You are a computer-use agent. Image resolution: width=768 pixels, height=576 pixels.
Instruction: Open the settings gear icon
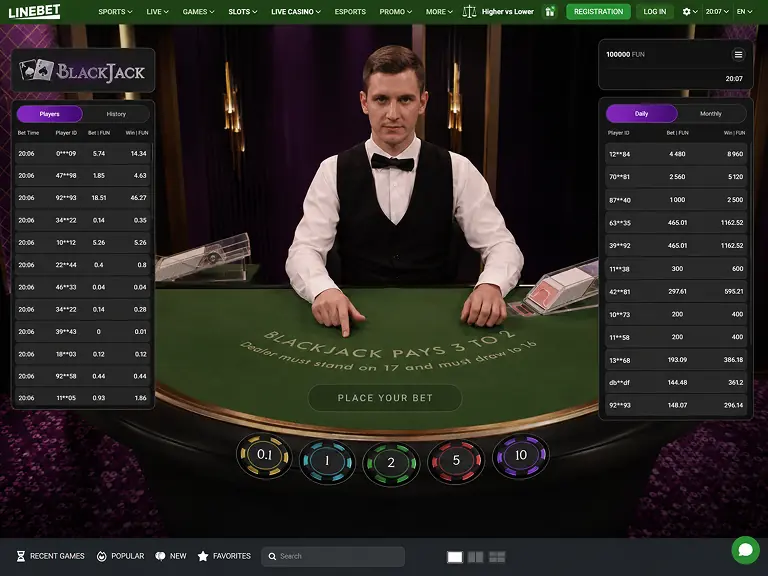click(686, 11)
